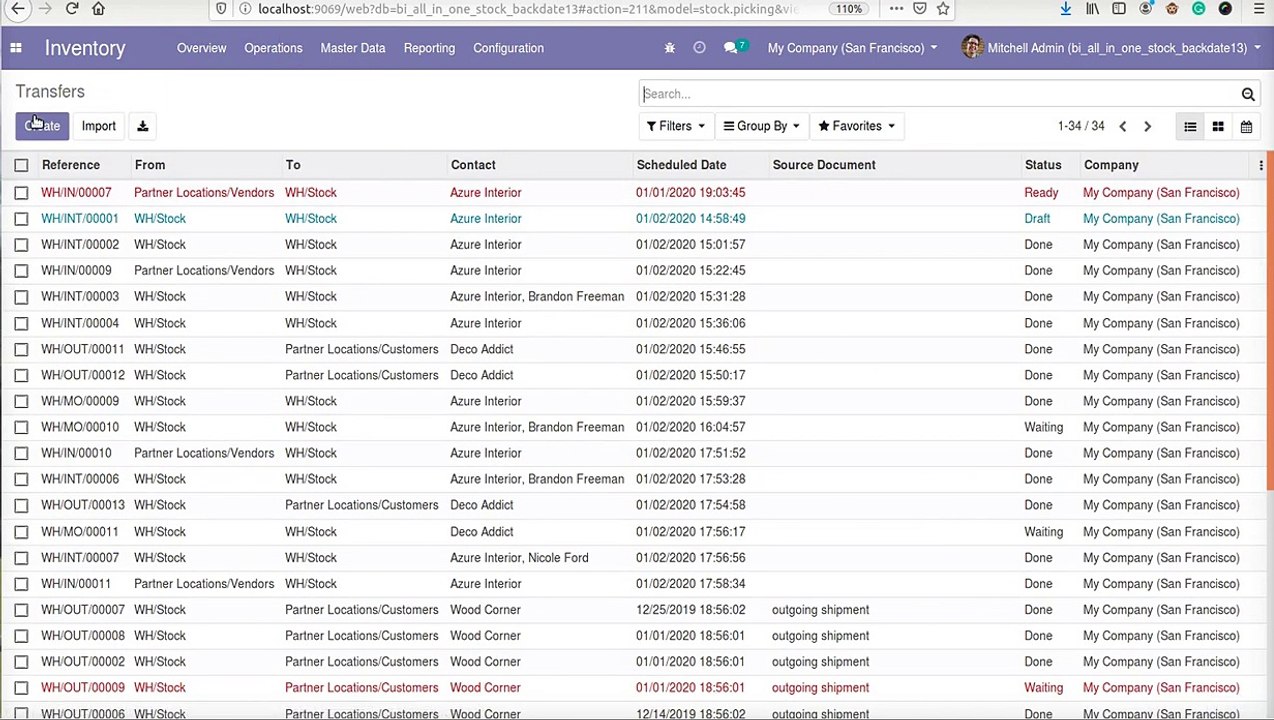1274x720 pixels.
Task: Bookmark this page with star icon
Action: coord(943,9)
